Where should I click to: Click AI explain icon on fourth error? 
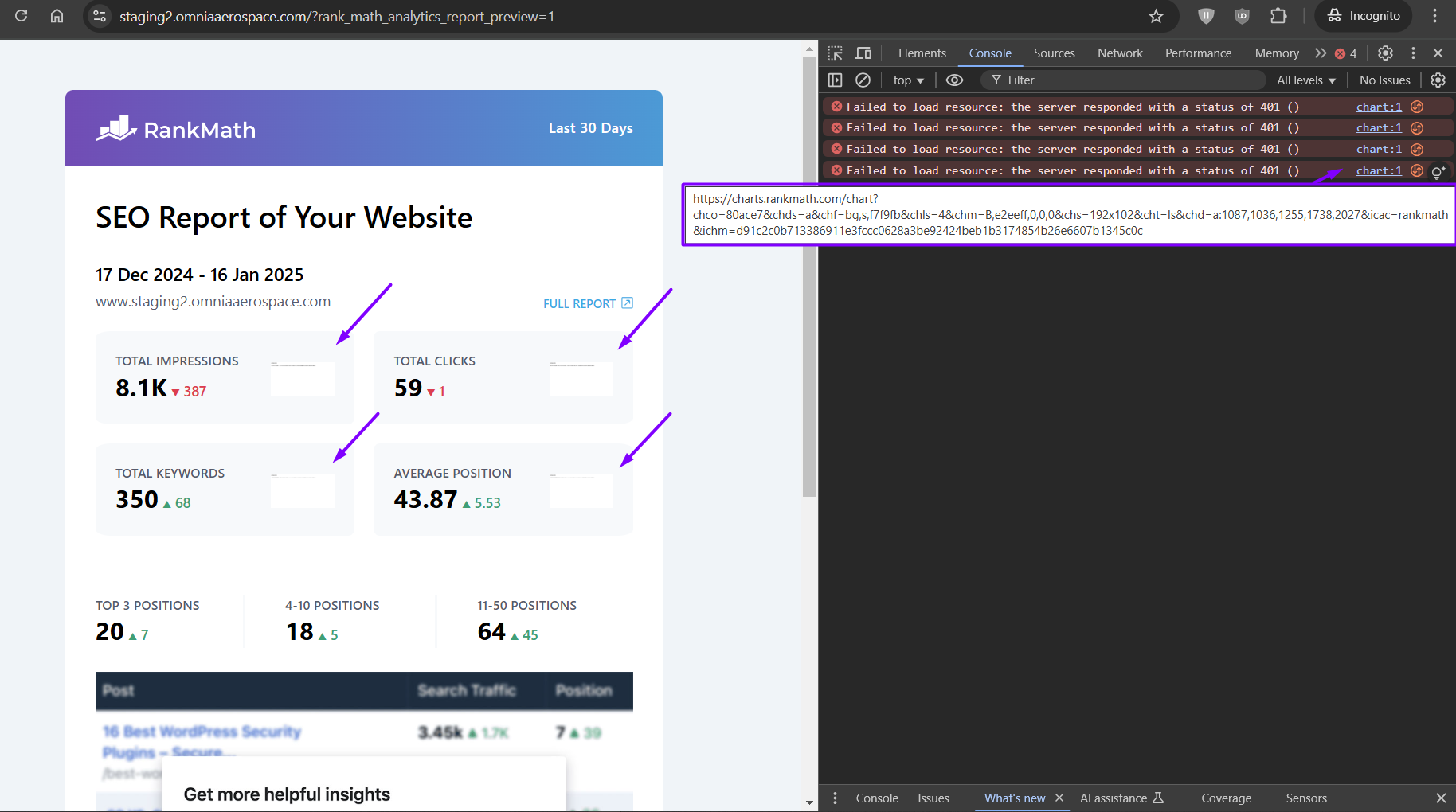click(x=1417, y=170)
